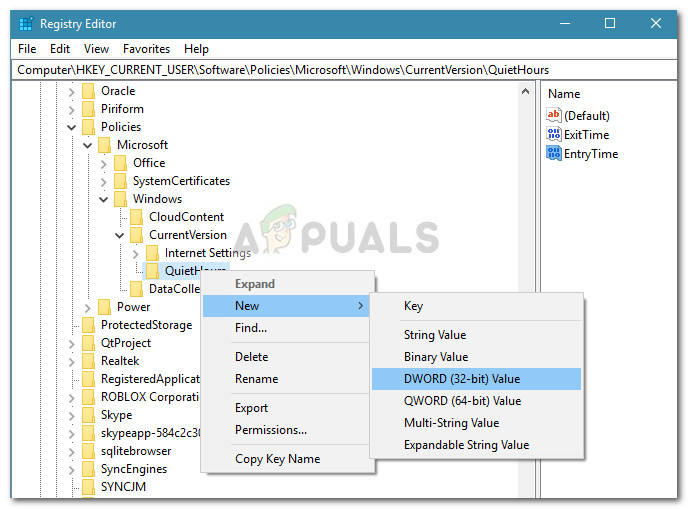Viewport: 688px width, 509px height.
Task: Select New in the context menu
Action: (286, 306)
